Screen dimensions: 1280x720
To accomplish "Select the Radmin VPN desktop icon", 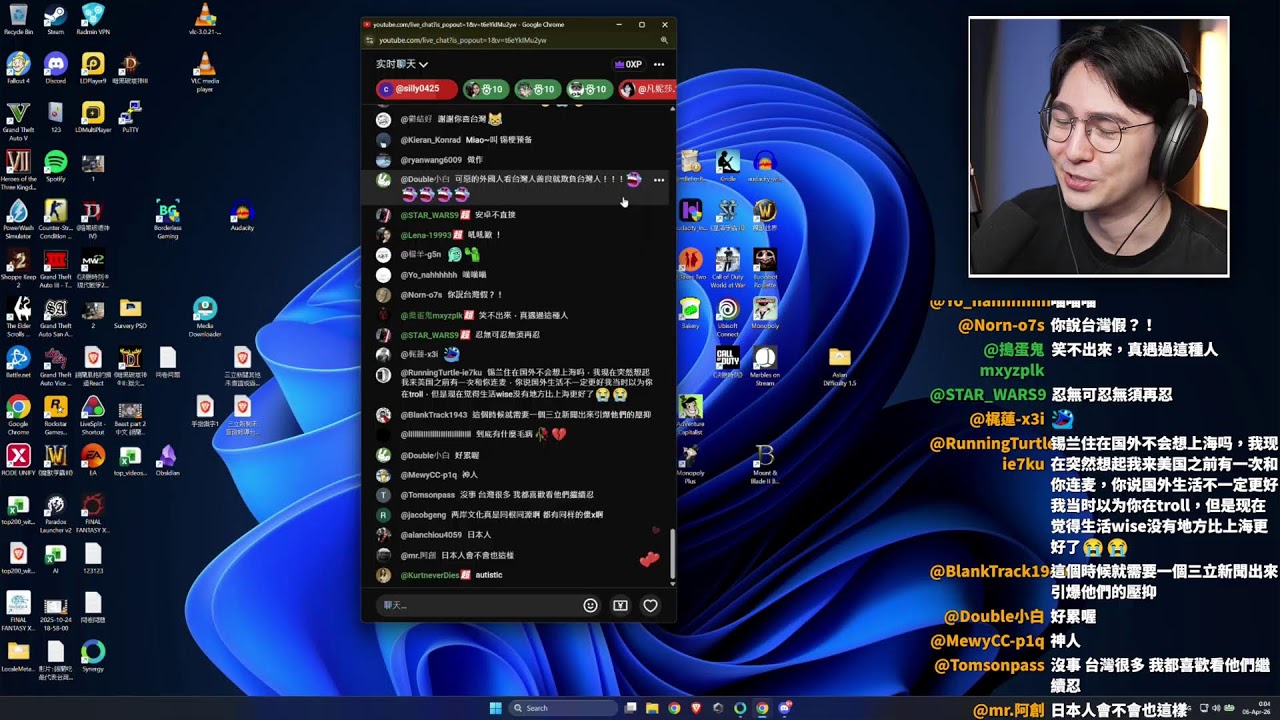I will tap(93, 19).
